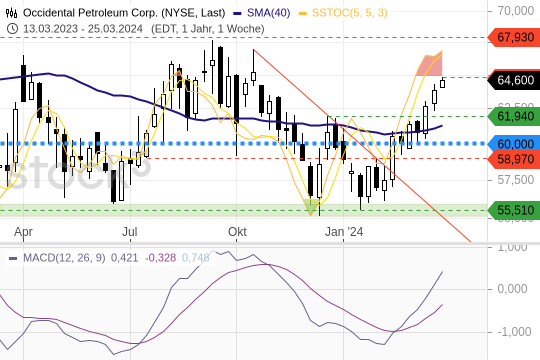Click the MACD value 0,421

click(124, 258)
